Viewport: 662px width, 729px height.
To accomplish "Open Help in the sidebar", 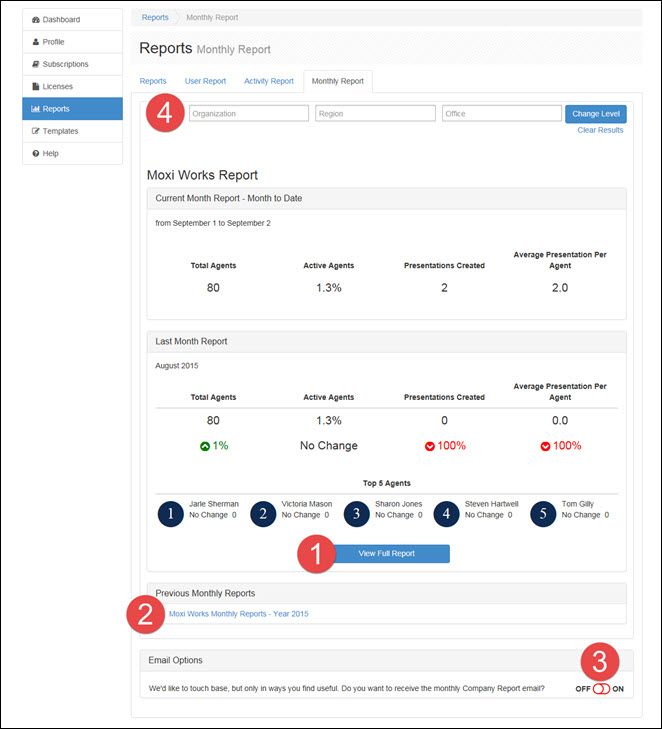I will (73, 153).
